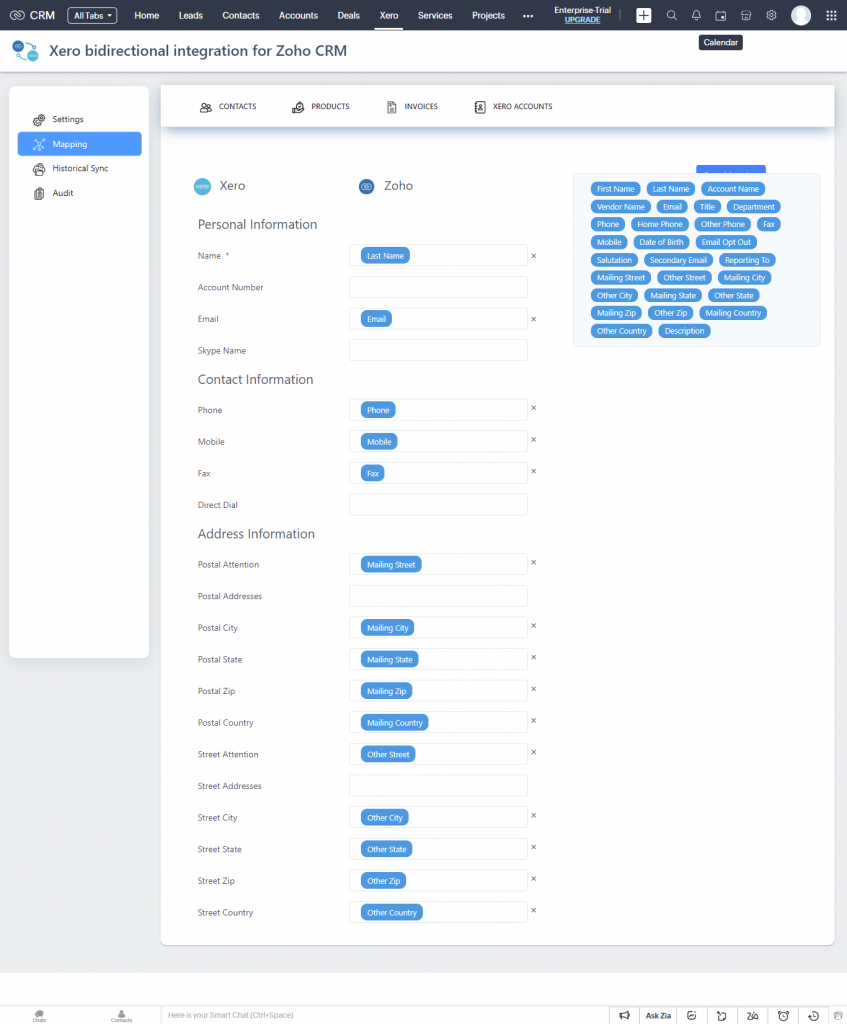The image size is (847, 1024).
Task: Open the Setup gear icon in top bar
Action: (x=771, y=16)
